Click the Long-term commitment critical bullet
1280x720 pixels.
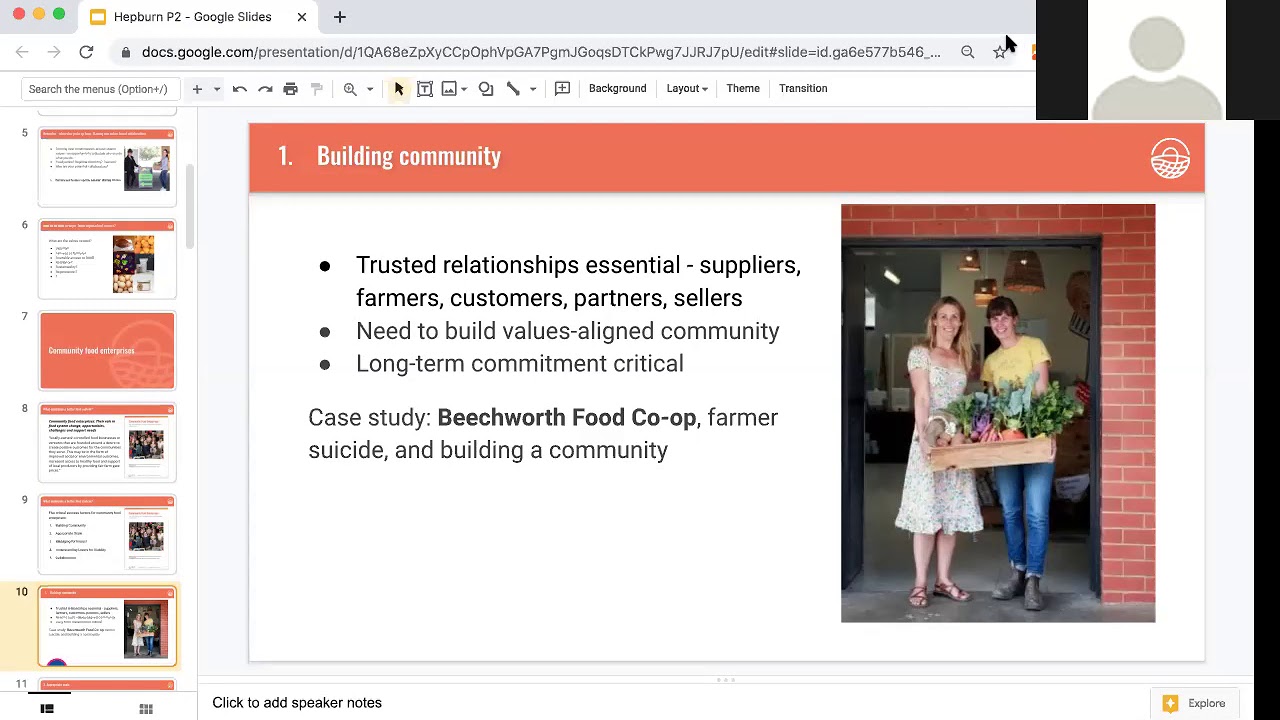point(520,364)
